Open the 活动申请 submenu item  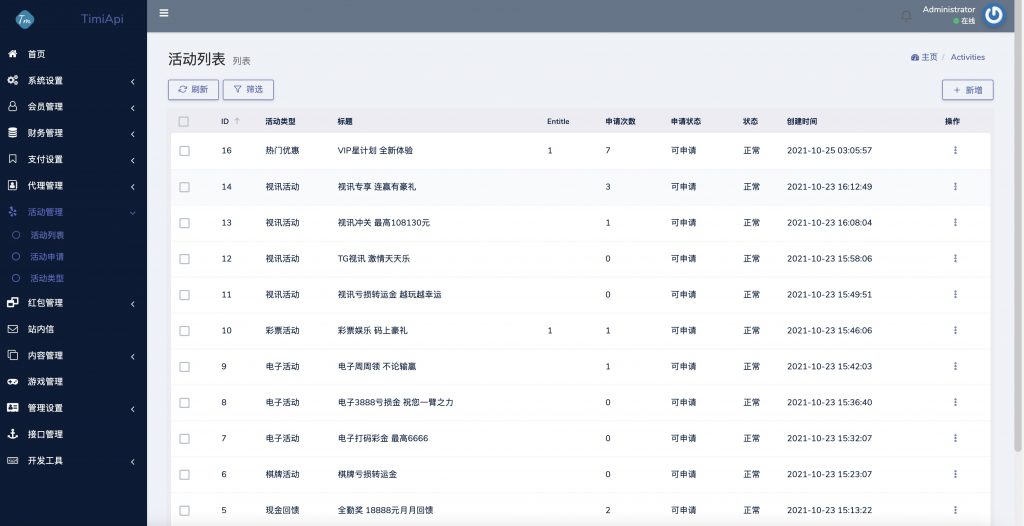coord(47,257)
